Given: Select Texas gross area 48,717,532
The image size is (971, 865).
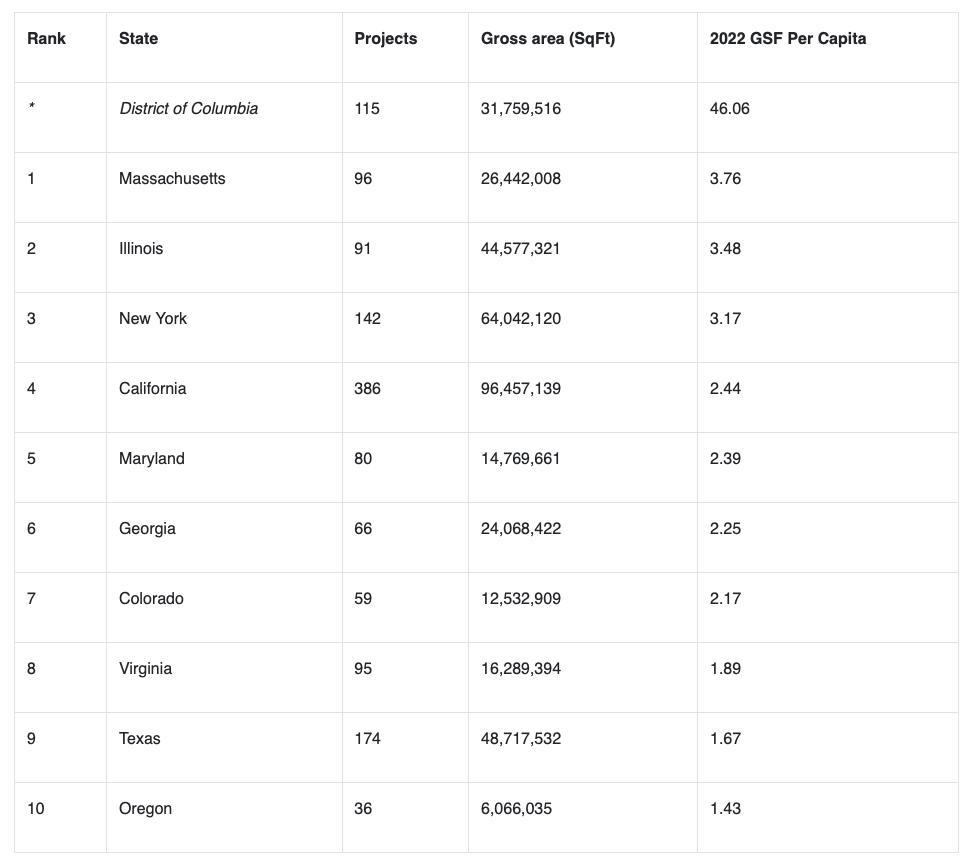Looking at the screenshot, I should tap(521, 738).
